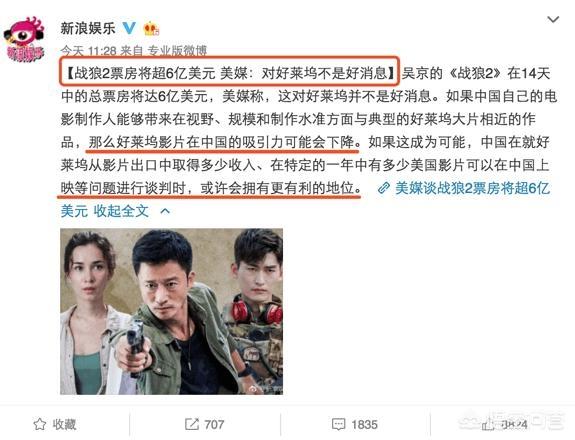This screenshot has height=440, width=575.
Task: Favorite the post via 收藏 label
Action: (x=64, y=425)
